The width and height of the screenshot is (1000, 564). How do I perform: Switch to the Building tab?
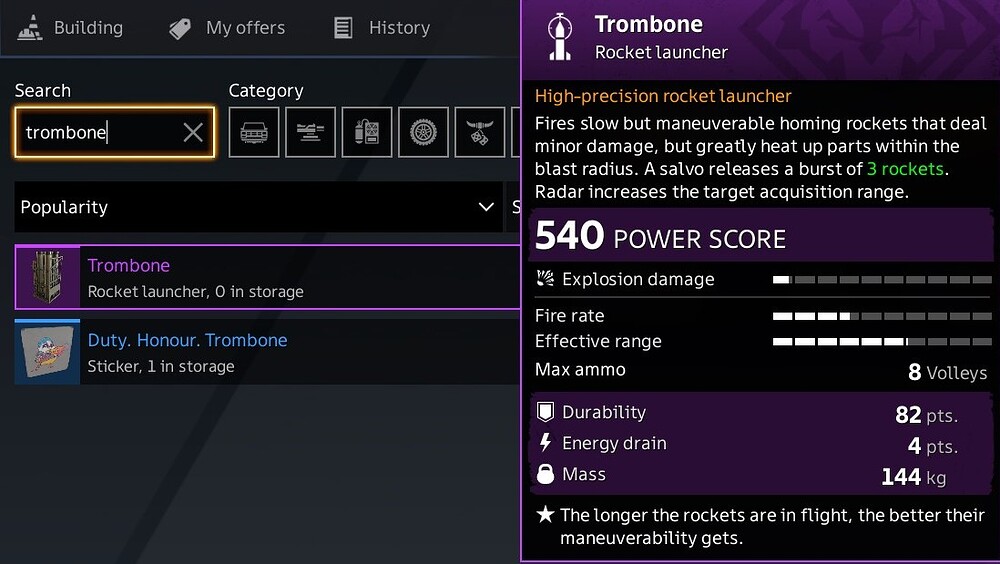tap(71, 28)
